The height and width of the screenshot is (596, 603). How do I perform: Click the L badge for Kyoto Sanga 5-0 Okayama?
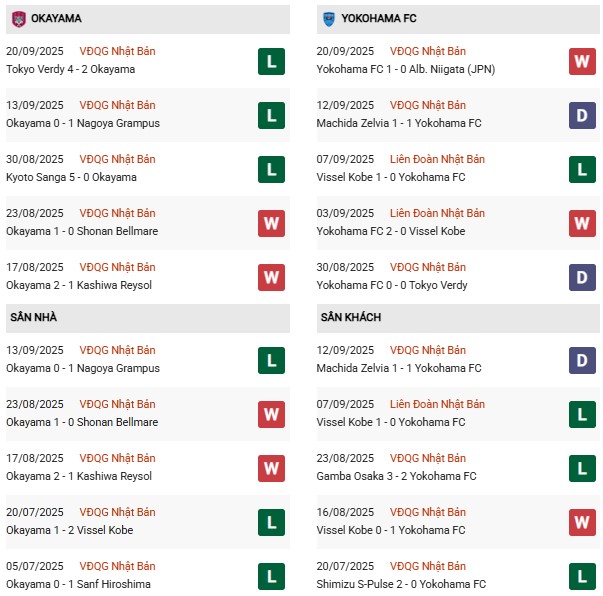[x=272, y=169]
